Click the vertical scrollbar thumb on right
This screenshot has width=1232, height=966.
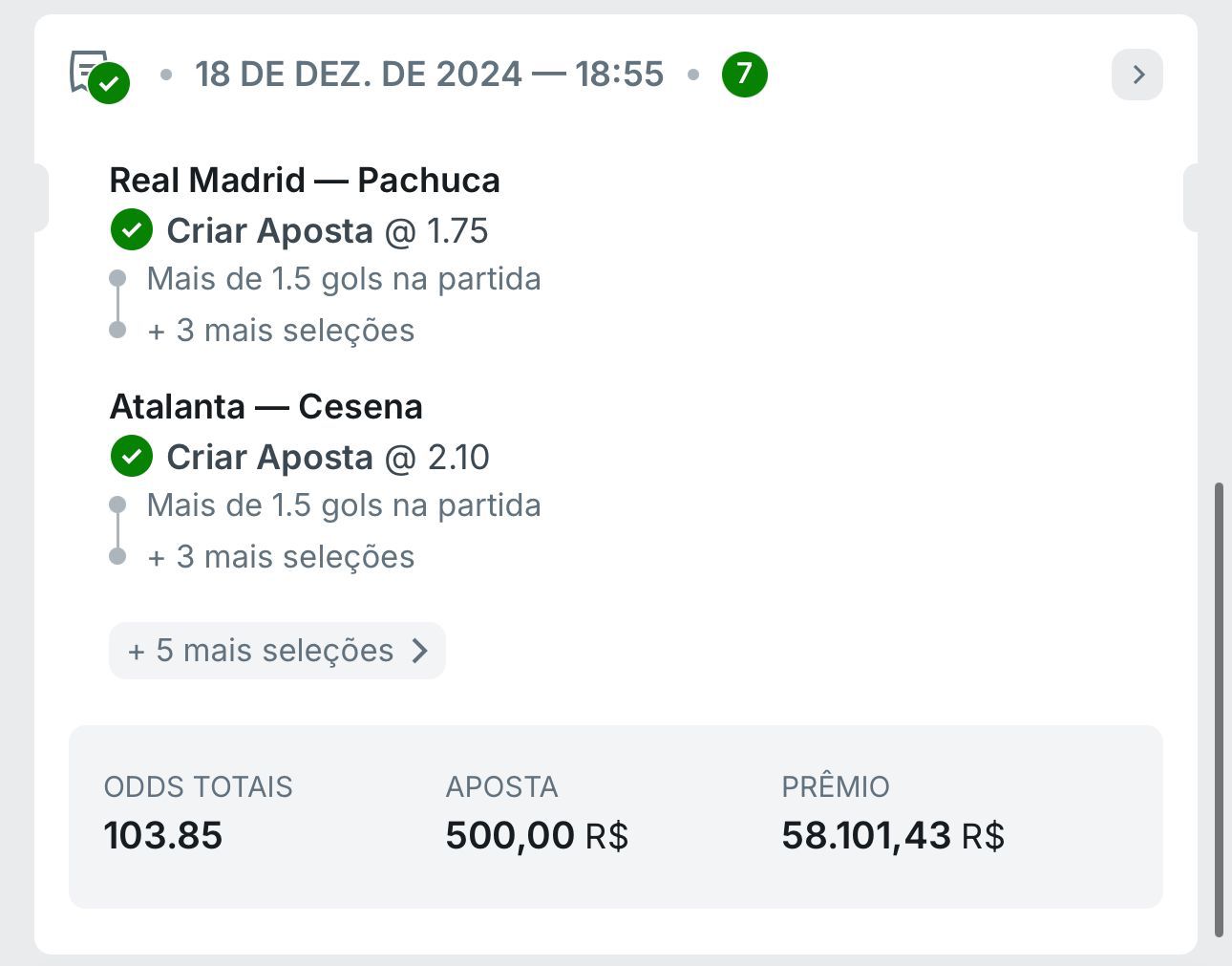[1219, 710]
